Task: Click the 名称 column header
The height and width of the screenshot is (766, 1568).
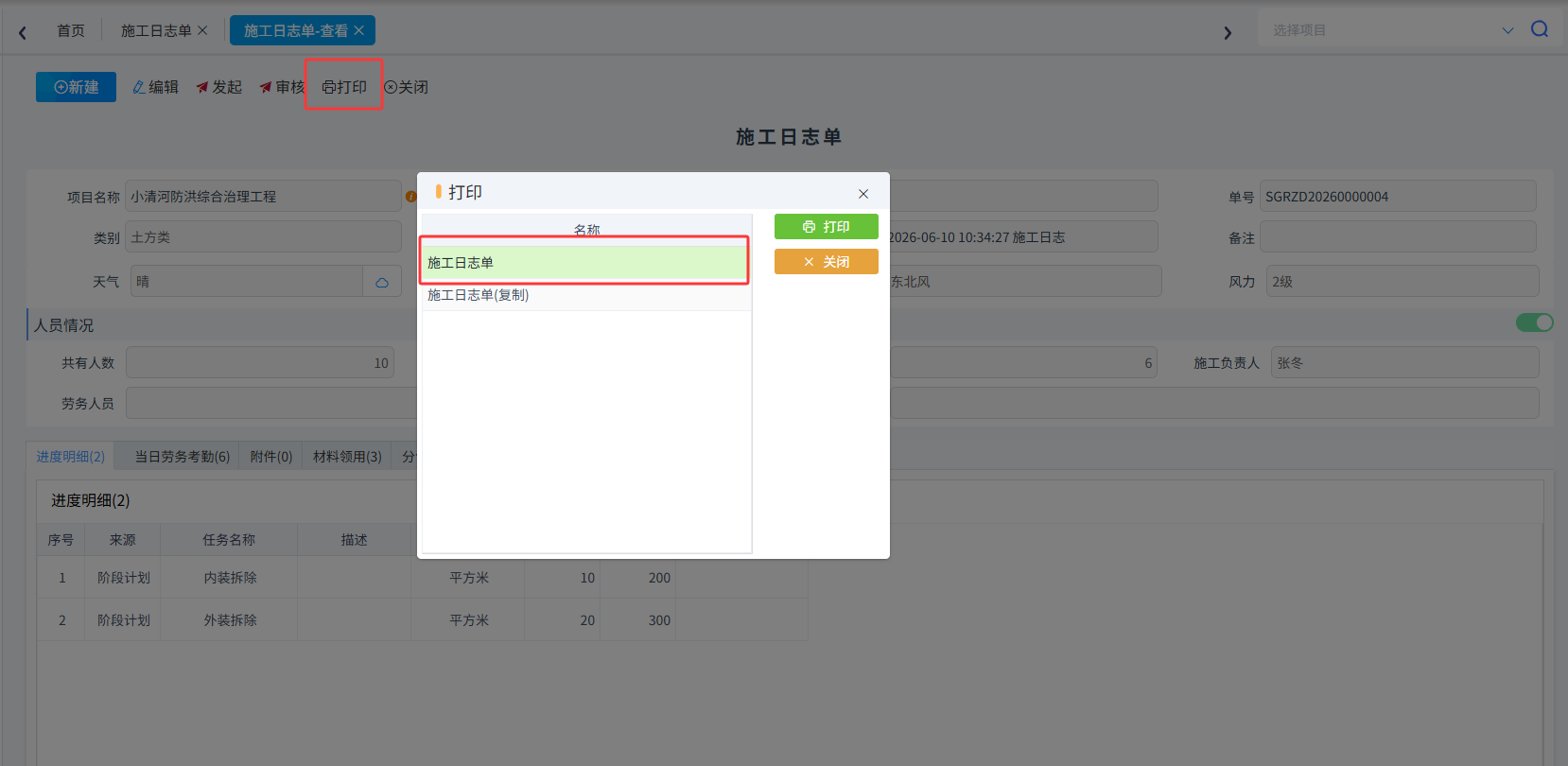Action: [x=586, y=230]
